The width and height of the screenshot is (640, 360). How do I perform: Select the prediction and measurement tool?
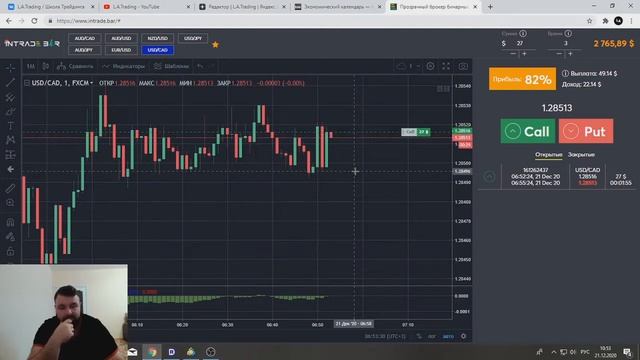pyautogui.click(x=10, y=155)
